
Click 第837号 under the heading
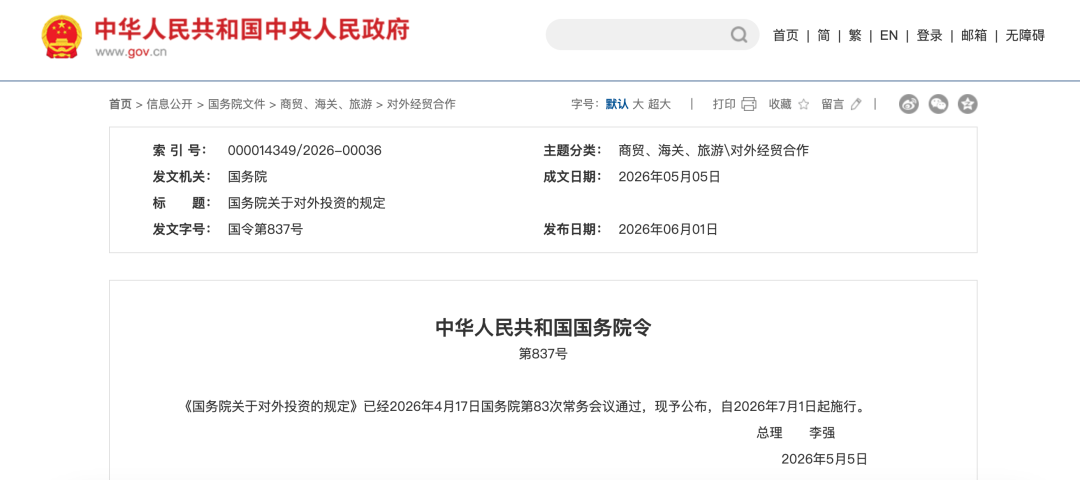point(543,355)
